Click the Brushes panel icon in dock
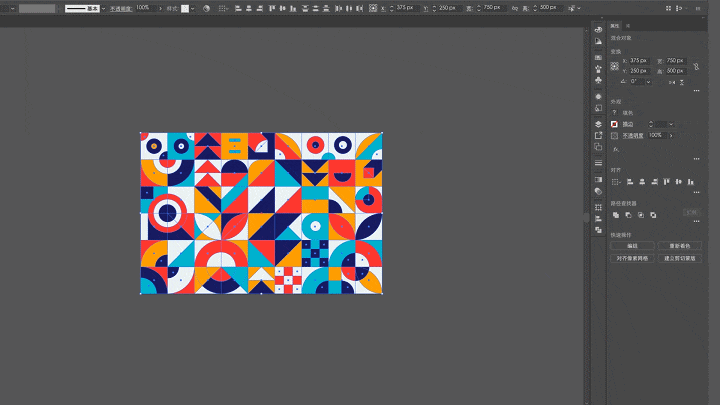This screenshot has width=720, height=405. pos(598,69)
